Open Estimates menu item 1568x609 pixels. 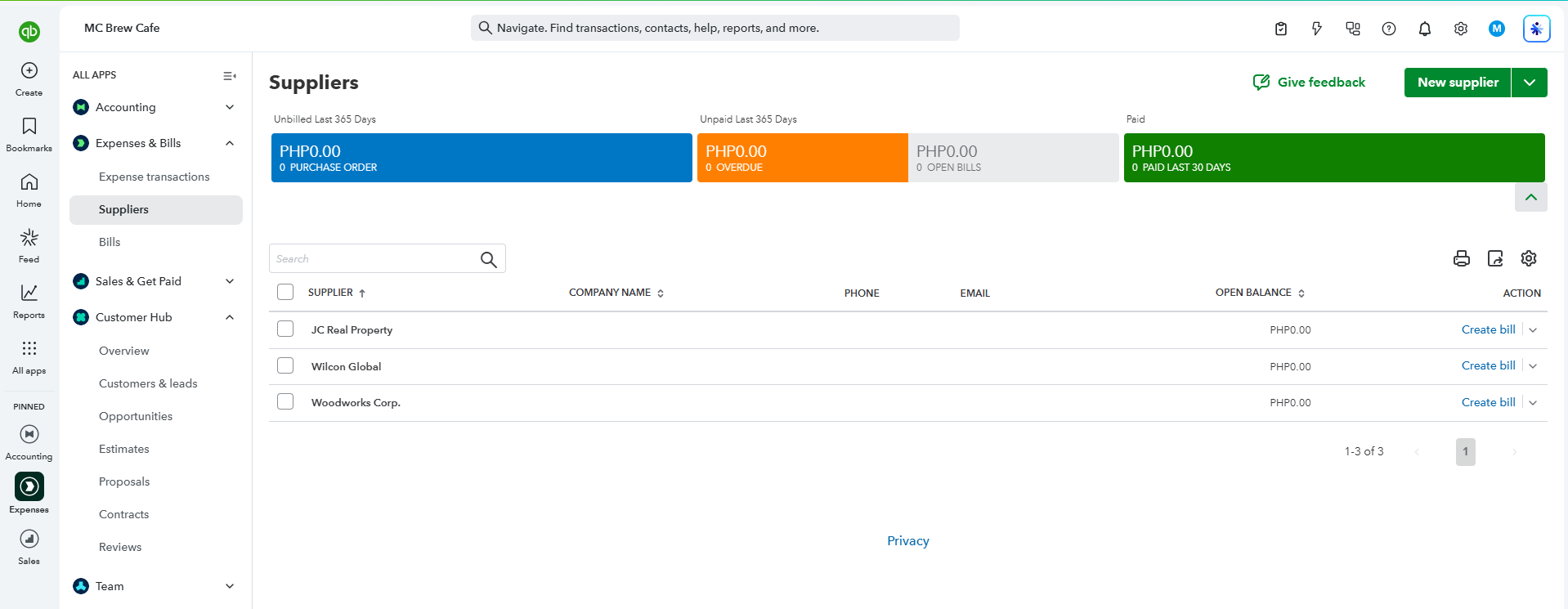(x=124, y=449)
